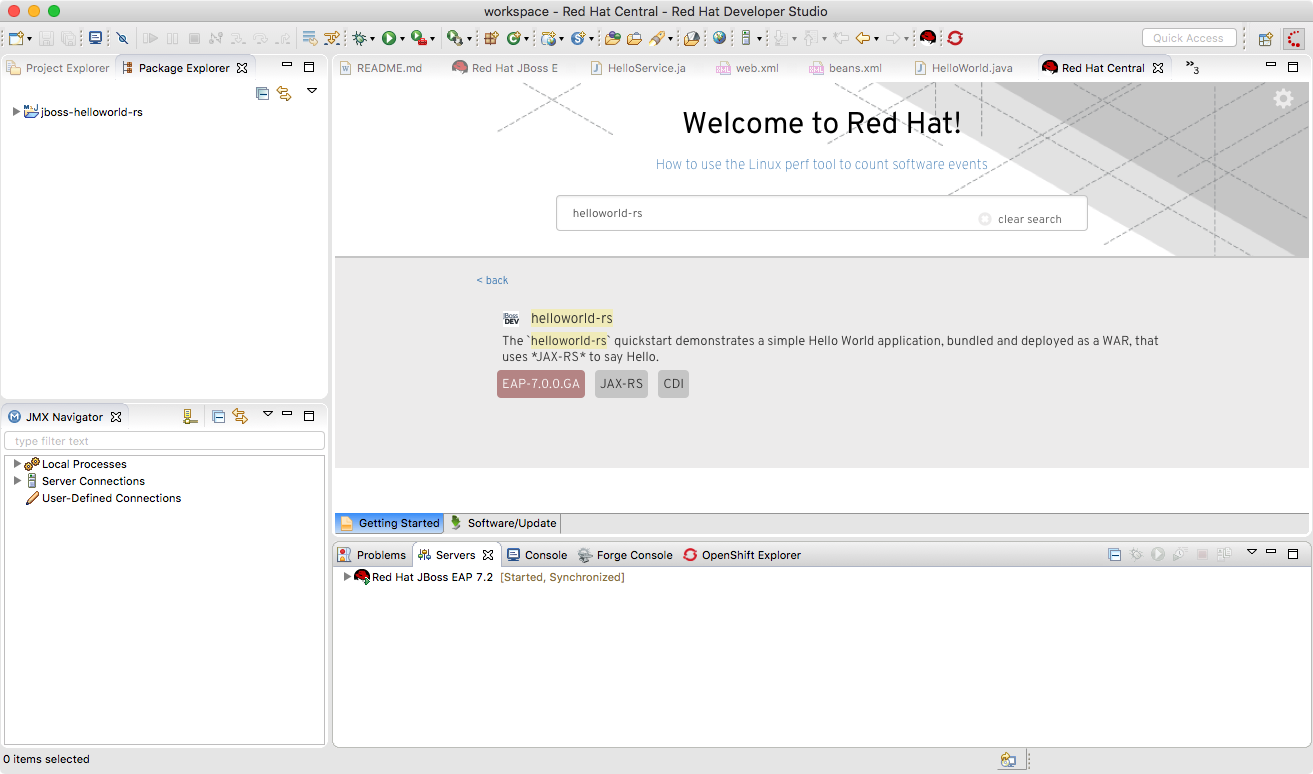Click the Red Hat perspective dotted icon
This screenshot has height=774, width=1313.
pyautogui.click(x=1295, y=39)
